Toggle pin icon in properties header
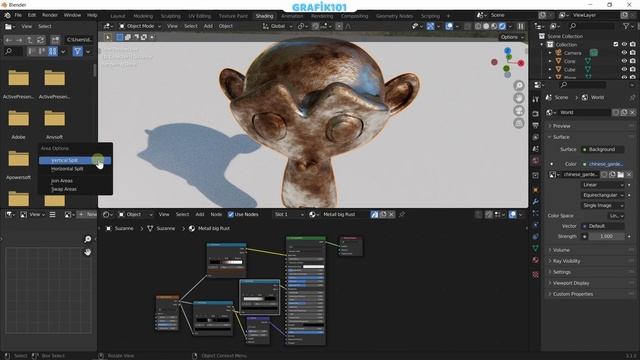The width and height of the screenshot is (640, 360). point(632,98)
